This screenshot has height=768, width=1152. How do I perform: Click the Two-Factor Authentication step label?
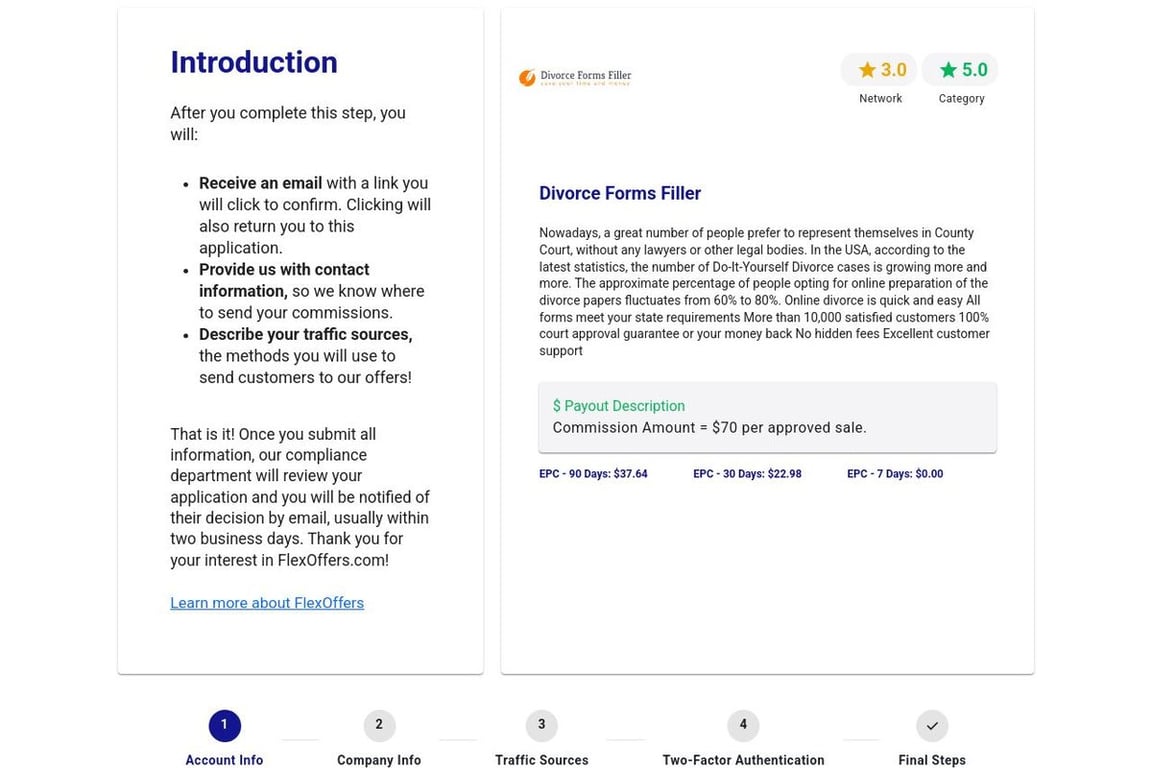coord(744,760)
